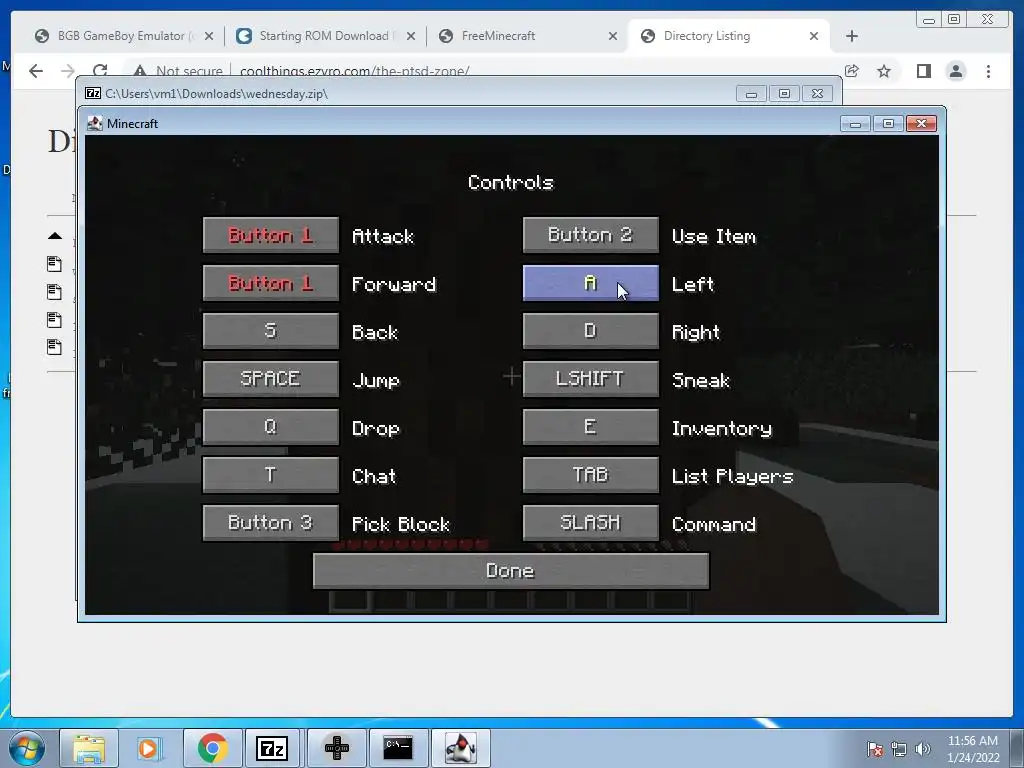
Task: Click the Chrome address bar URL
Action: (355, 71)
